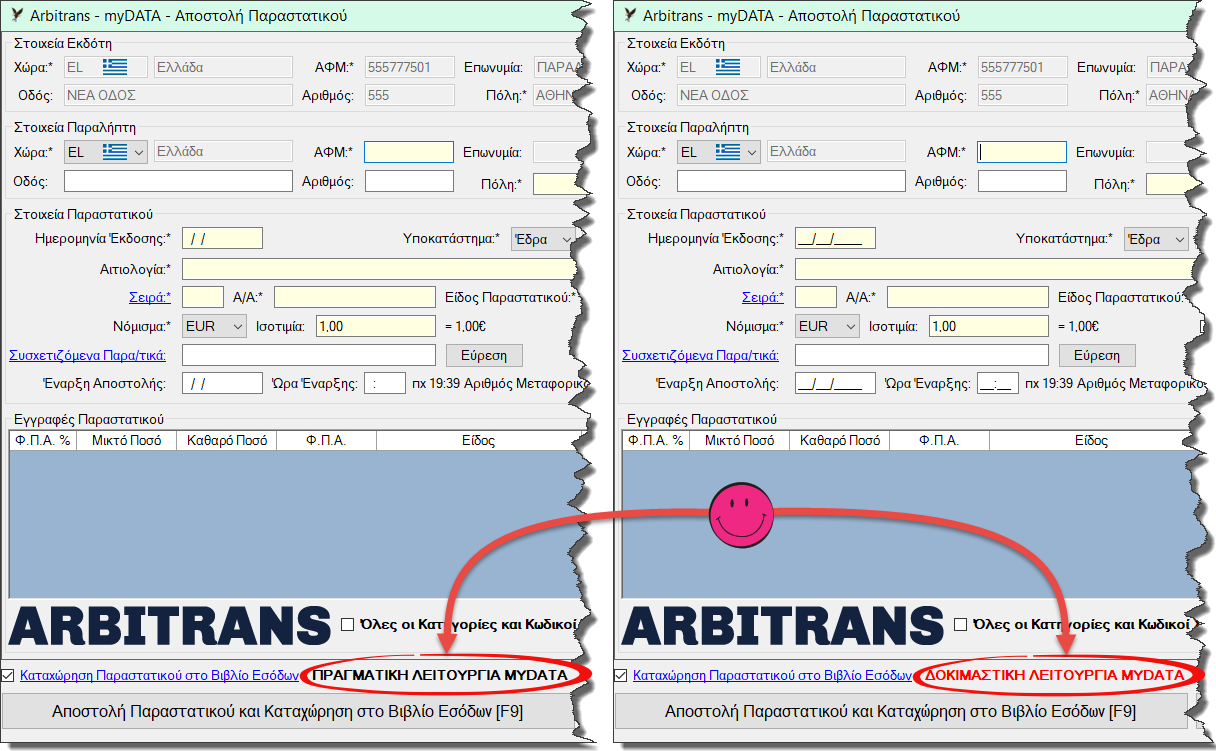
Task: Select the 'Φ.Π.Α. %' column header in right window
Action: [655, 440]
